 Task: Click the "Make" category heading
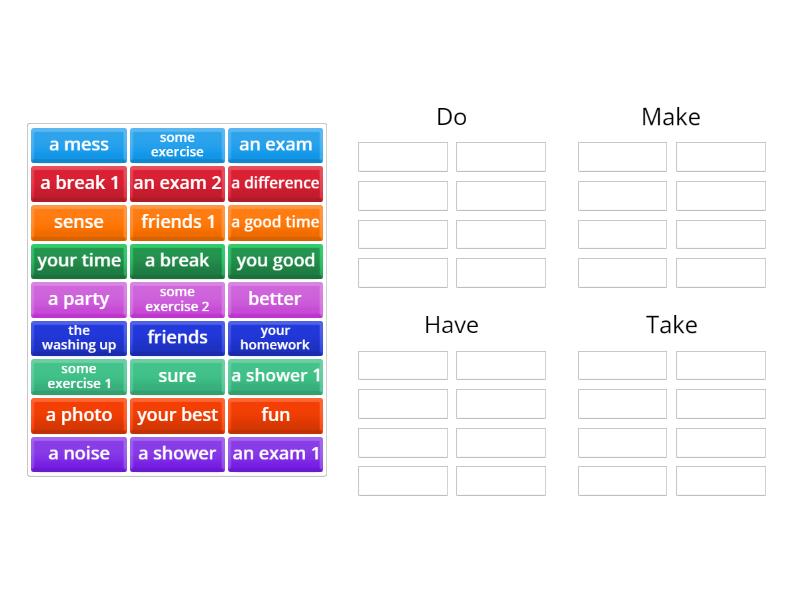click(671, 116)
